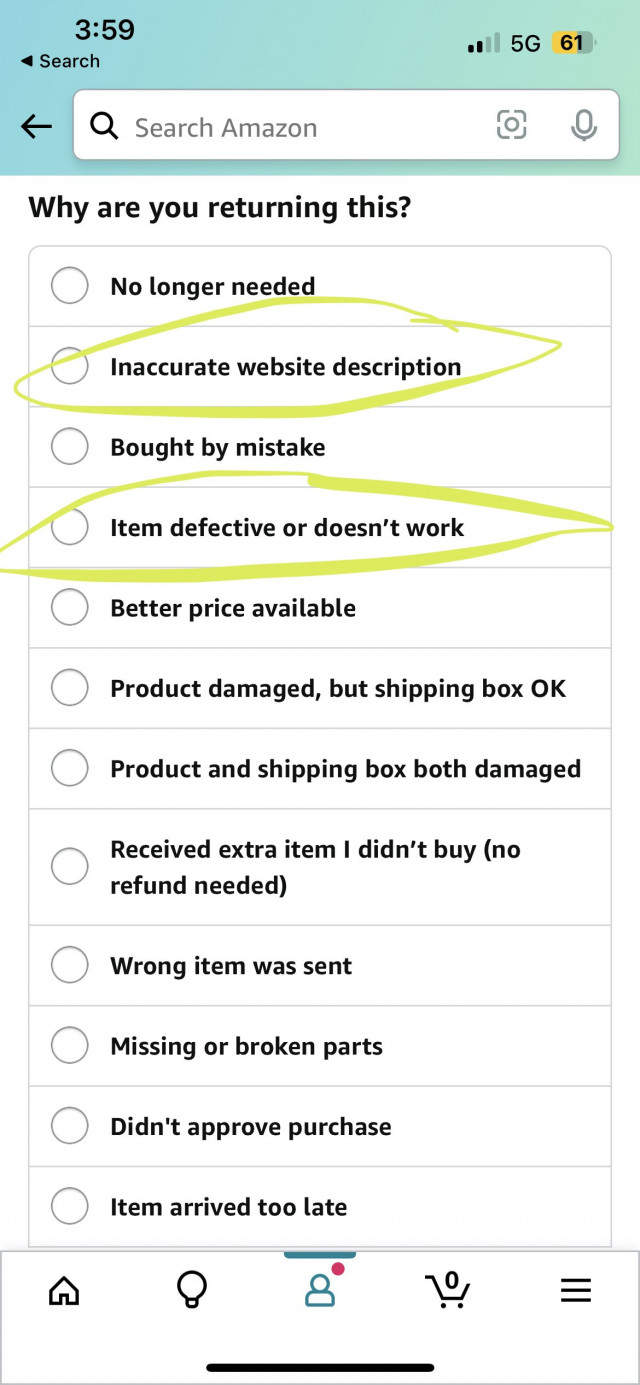Open the shopping cart icon
Viewport: 640px width, 1385px height.
tap(449, 1290)
